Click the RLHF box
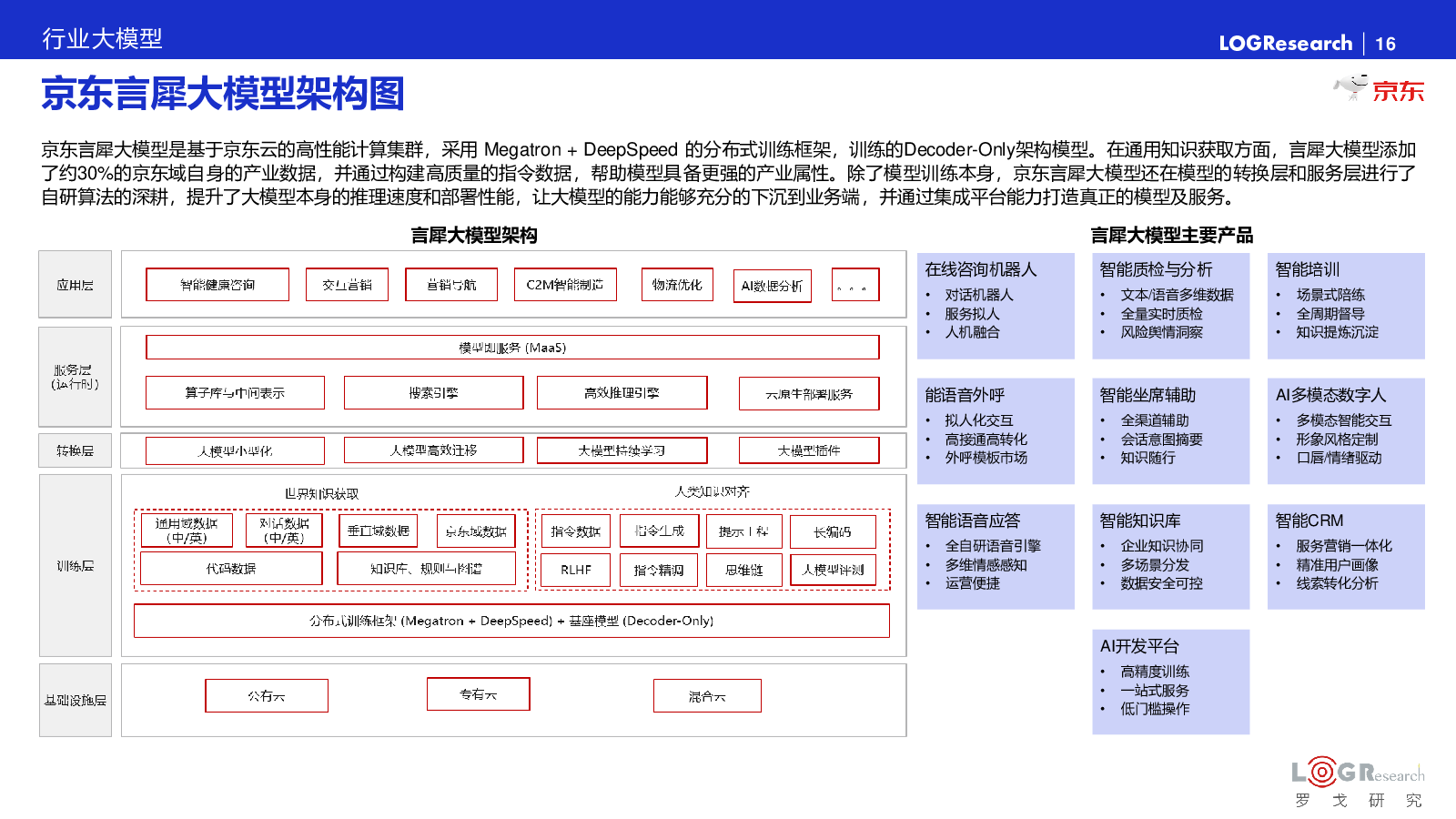Image resolution: width=1456 pixels, height=819 pixels. tap(575, 570)
